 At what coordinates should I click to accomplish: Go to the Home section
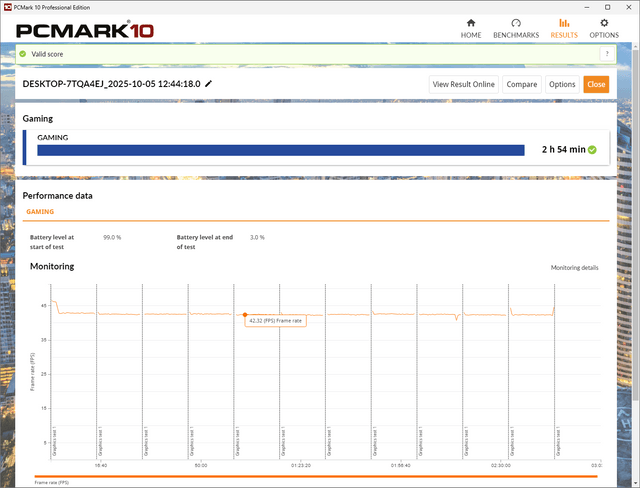coord(471,29)
